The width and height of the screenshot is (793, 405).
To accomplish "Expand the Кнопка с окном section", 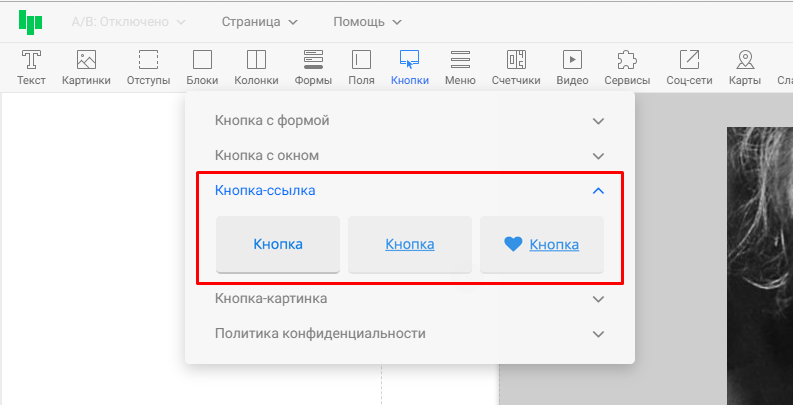I will pyautogui.click(x=409, y=156).
